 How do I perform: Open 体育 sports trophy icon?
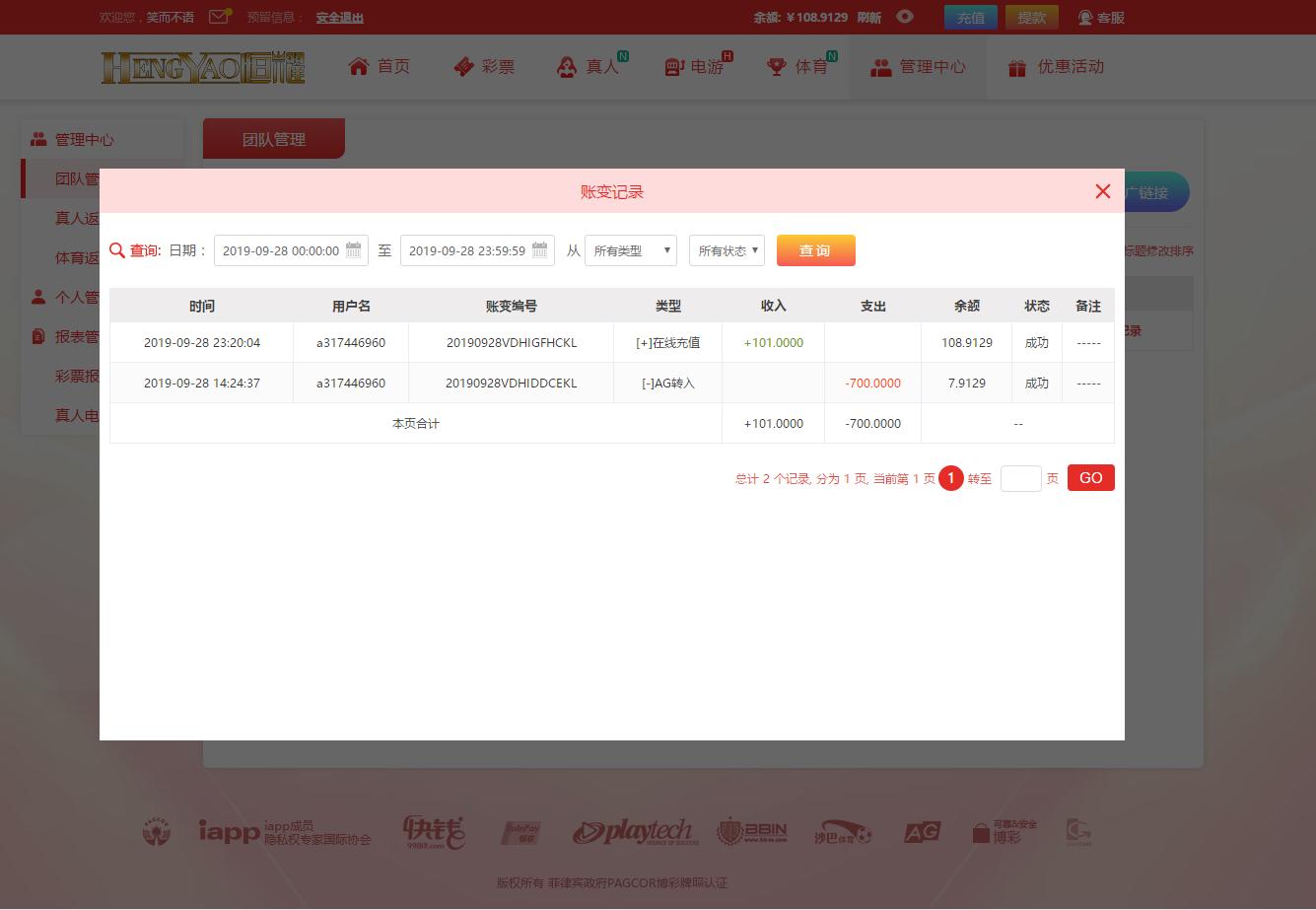pyautogui.click(x=775, y=67)
